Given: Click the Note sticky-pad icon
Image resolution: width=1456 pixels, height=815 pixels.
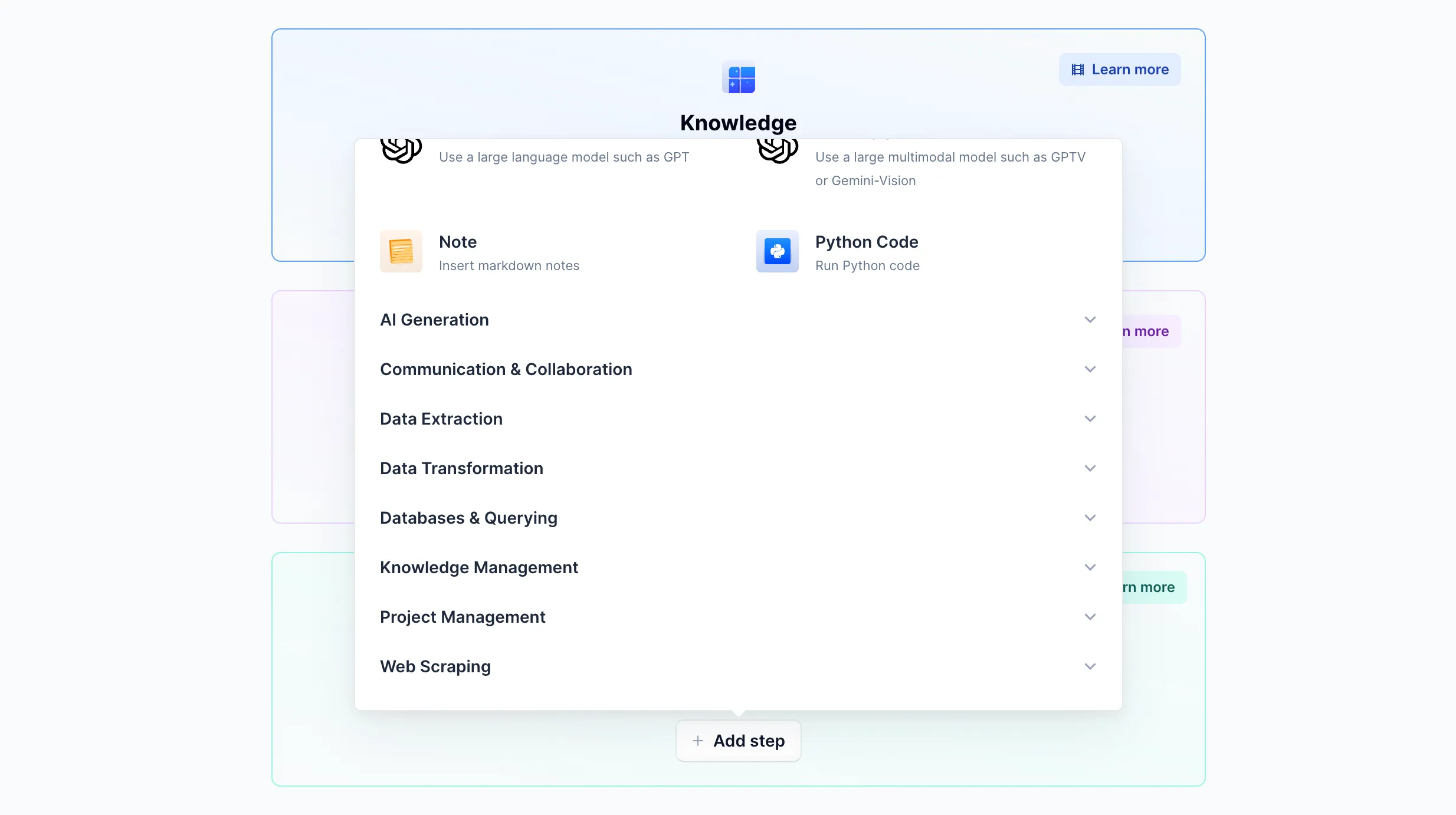Looking at the screenshot, I should tap(401, 251).
